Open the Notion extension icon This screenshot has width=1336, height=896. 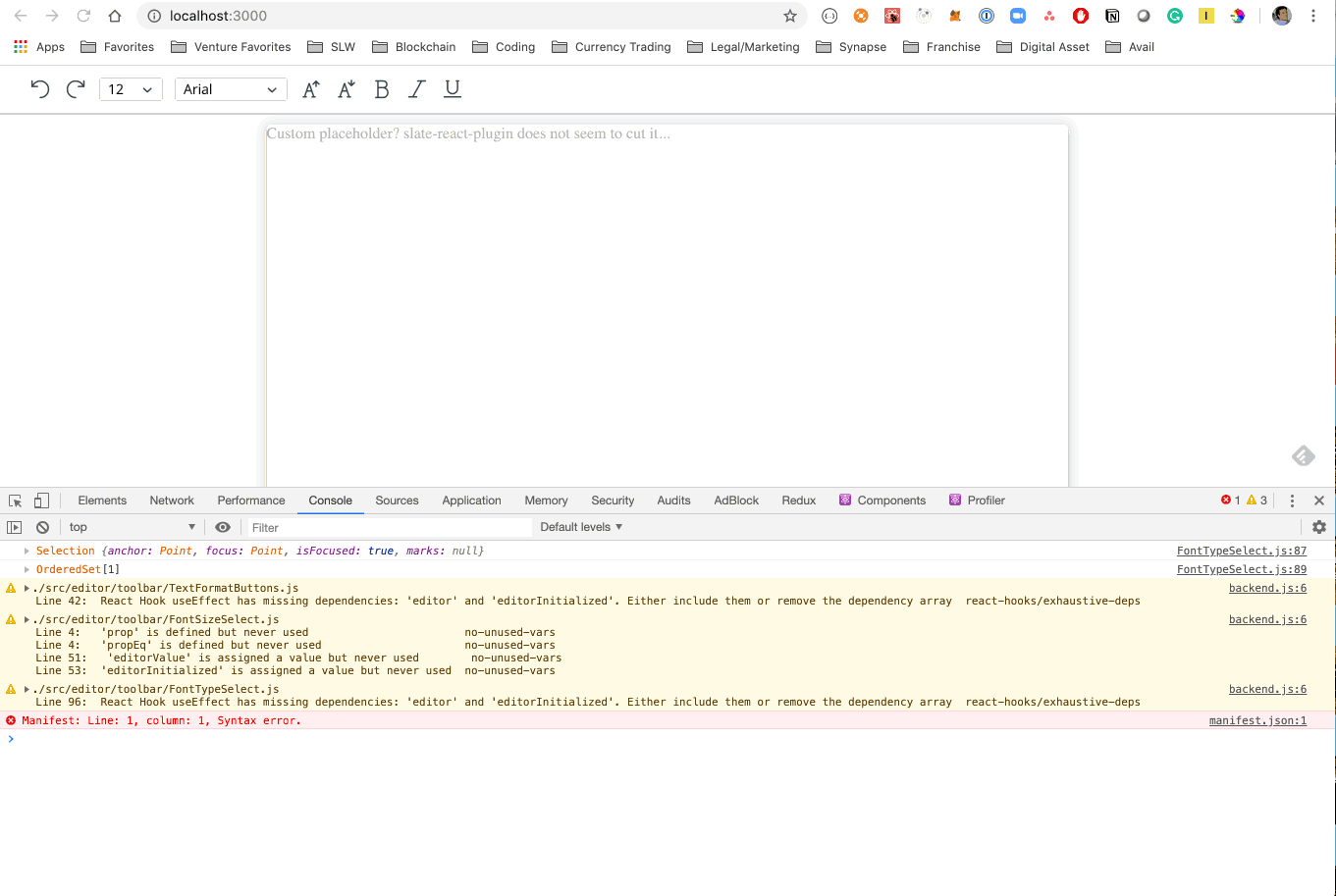(x=1112, y=16)
